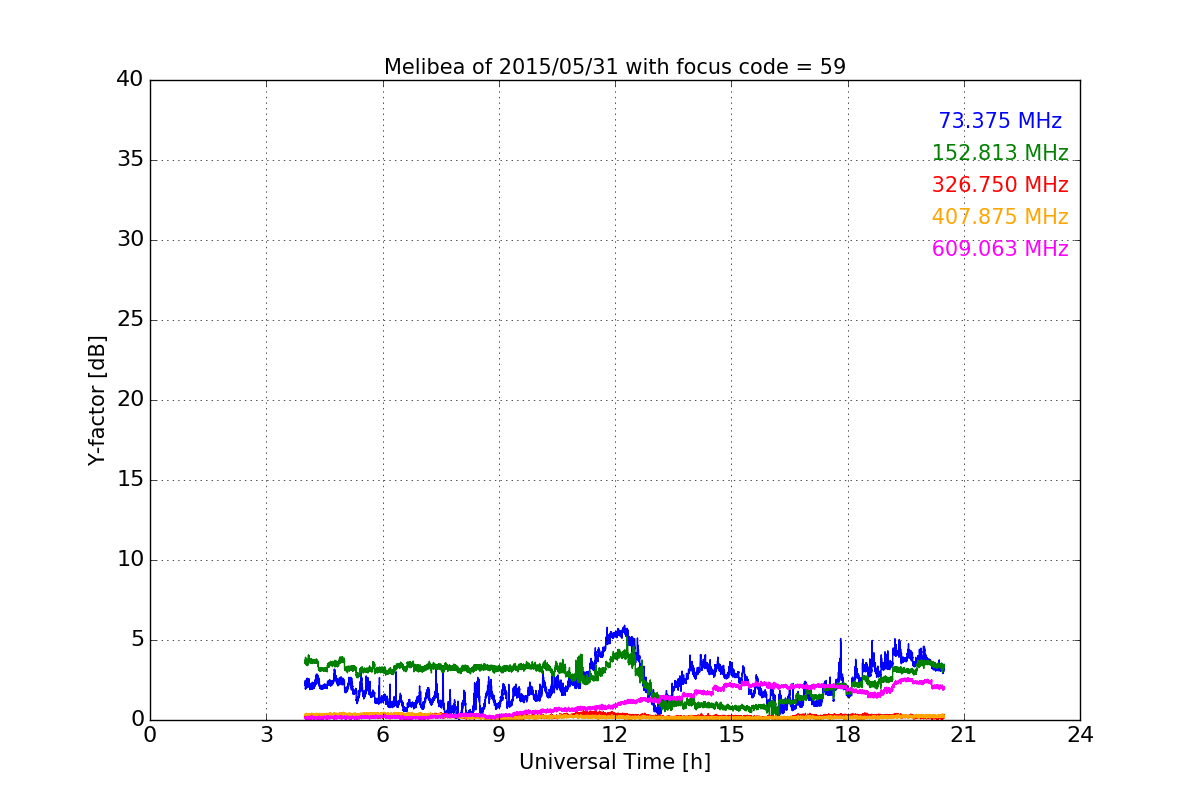The image size is (1200, 800).
Task: Click the 'Universal Time [h]' axis label
Action: (615, 762)
